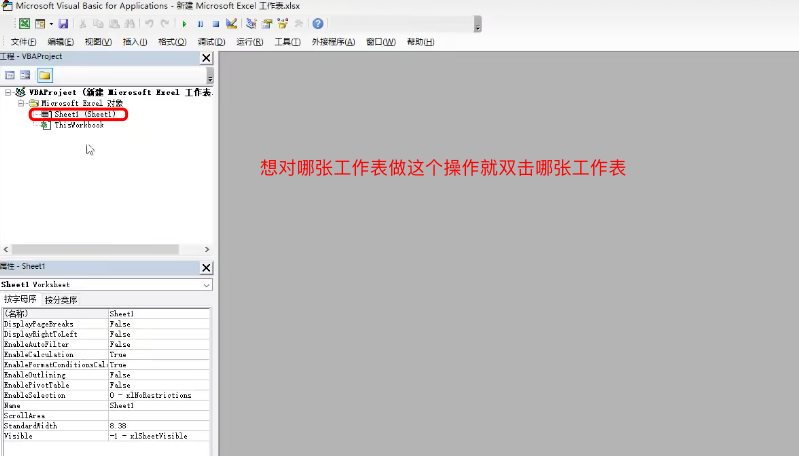
Task: Click project tree scroll right arrow
Action: pyautogui.click(x=207, y=249)
